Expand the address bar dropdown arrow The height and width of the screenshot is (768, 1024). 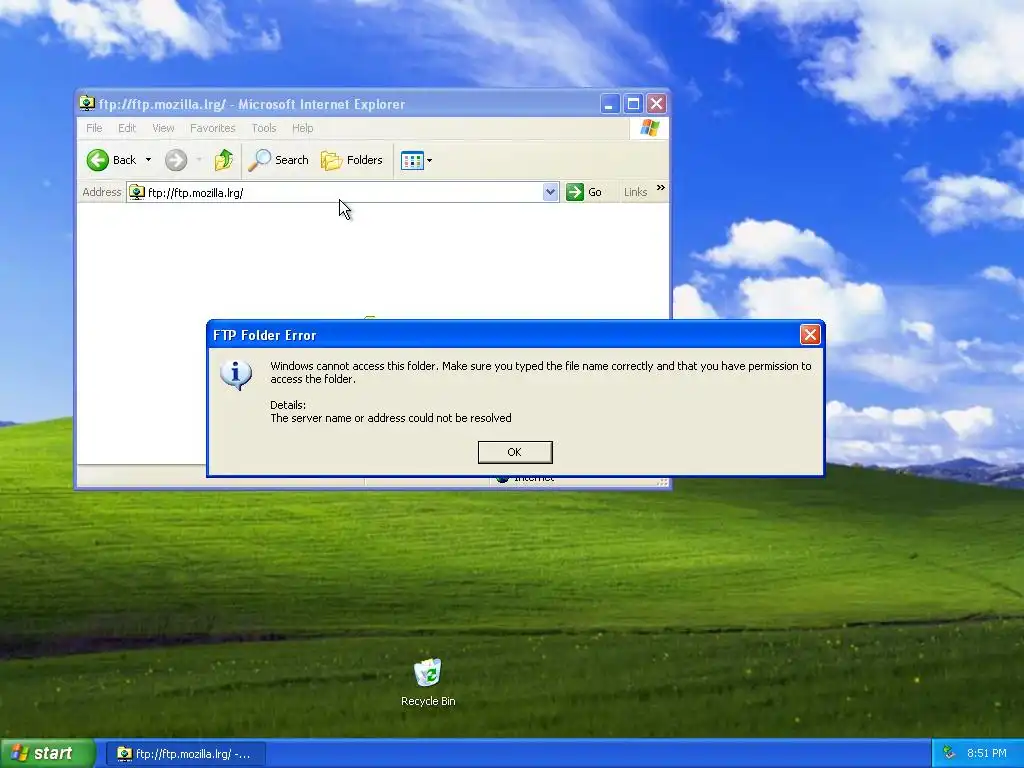click(x=551, y=192)
